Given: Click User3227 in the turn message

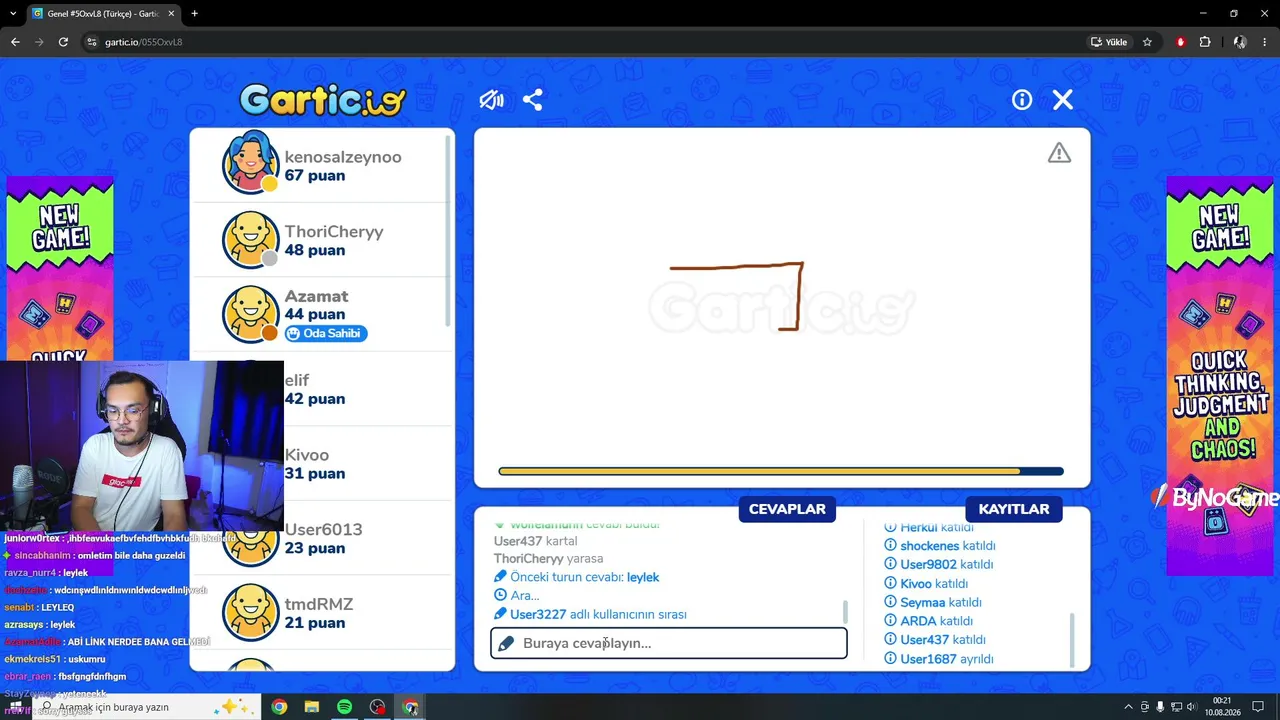Looking at the screenshot, I should [x=538, y=614].
